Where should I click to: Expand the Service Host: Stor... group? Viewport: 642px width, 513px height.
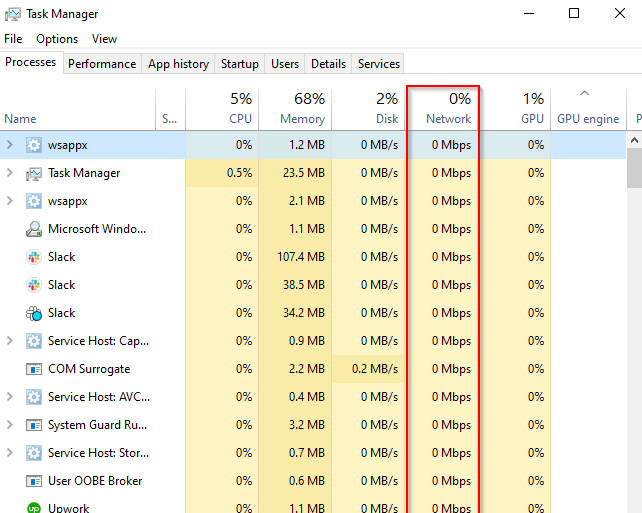tap(10, 453)
